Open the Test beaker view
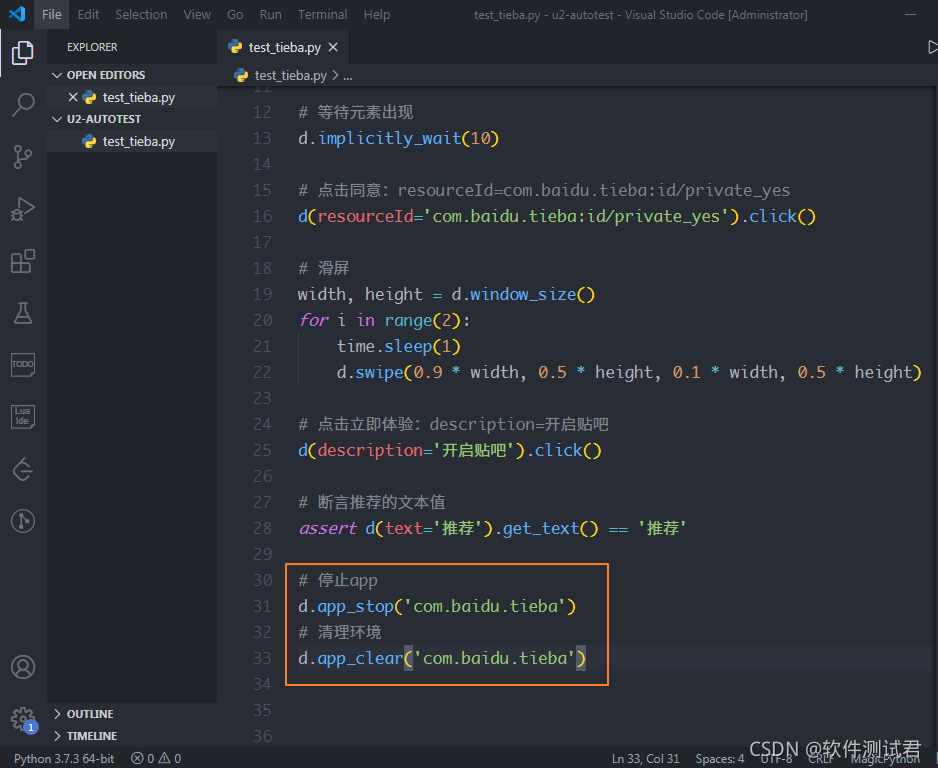Screen dimensions: 938x768 click(23, 313)
